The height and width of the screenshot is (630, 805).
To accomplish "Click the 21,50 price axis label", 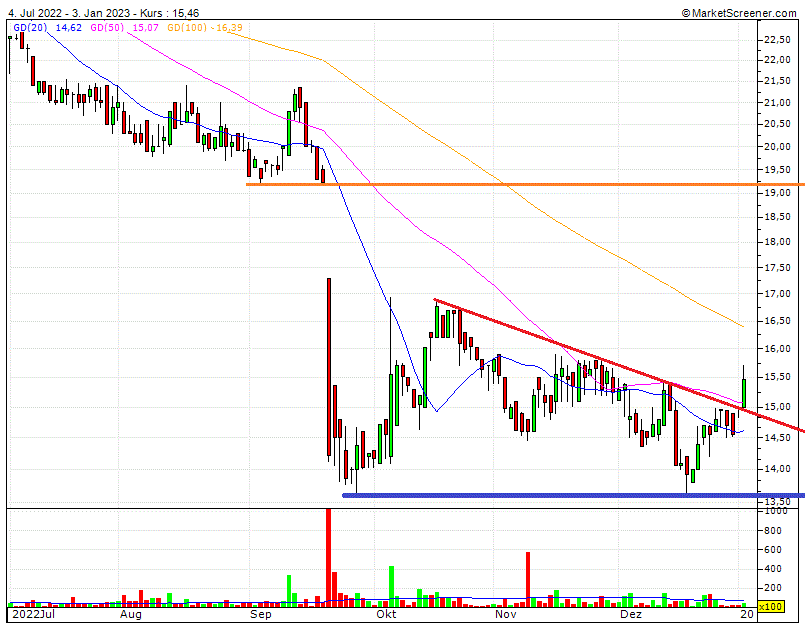I will pos(777,81).
